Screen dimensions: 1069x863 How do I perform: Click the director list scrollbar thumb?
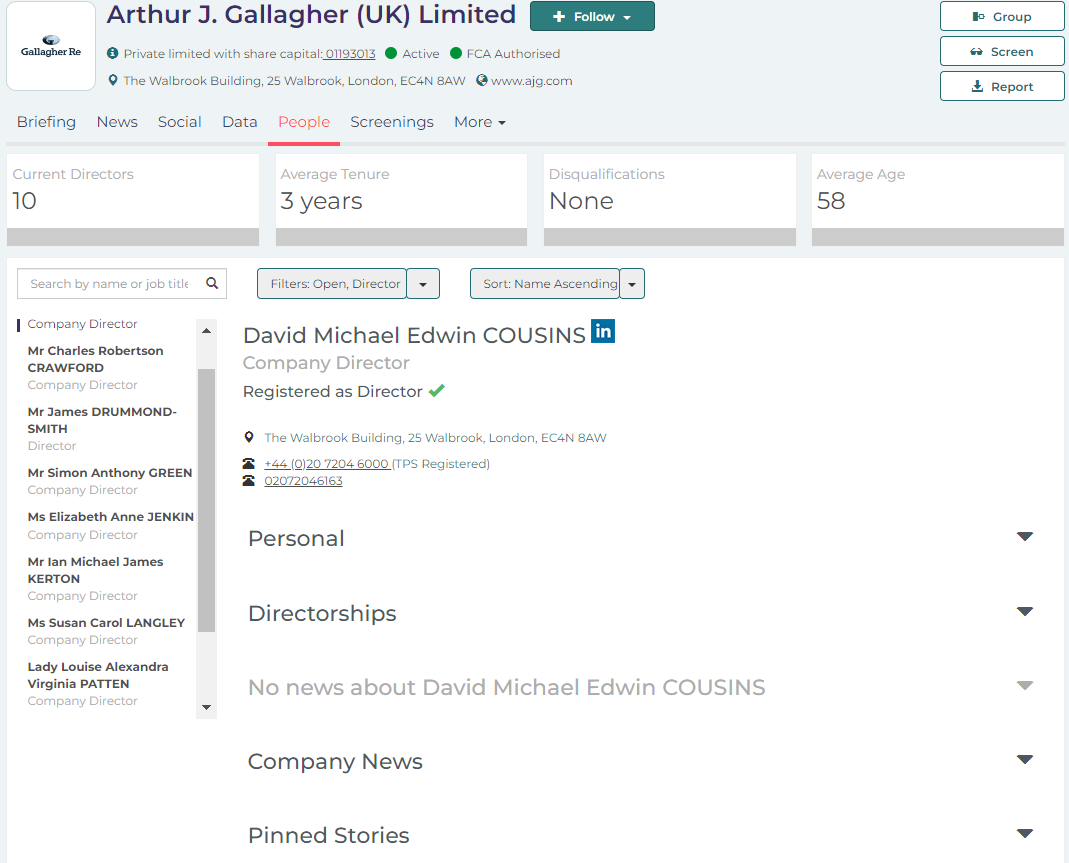click(x=207, y=500)
